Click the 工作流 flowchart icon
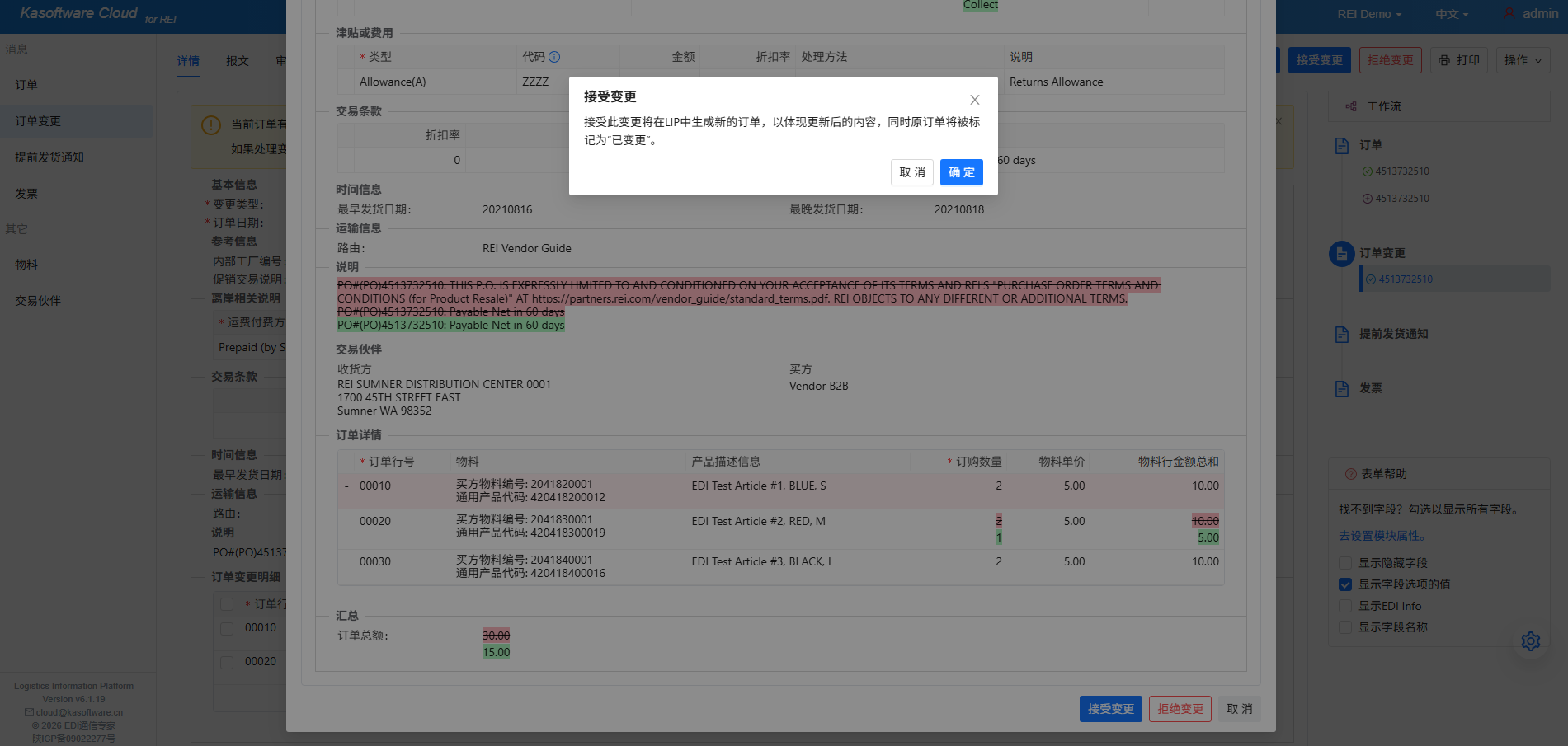The height and width of the screenshot is (746, 1568). [1350, 106]
